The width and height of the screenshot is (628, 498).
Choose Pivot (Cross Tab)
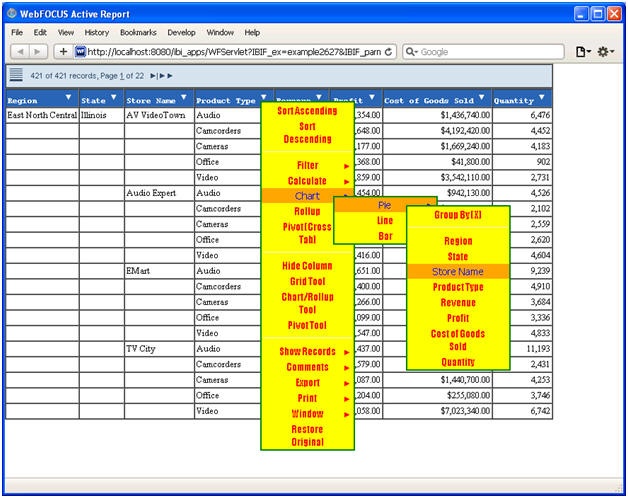[308, 233]
